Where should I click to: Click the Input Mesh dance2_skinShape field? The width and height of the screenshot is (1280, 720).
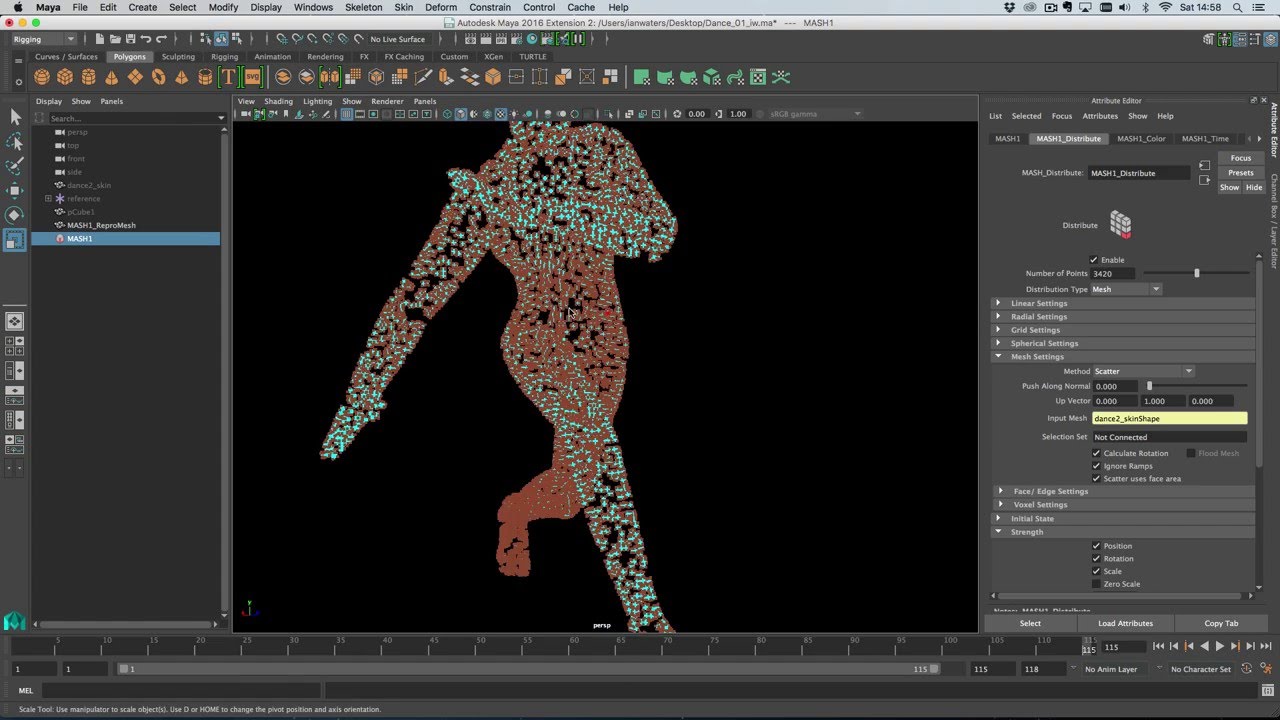1170,418
